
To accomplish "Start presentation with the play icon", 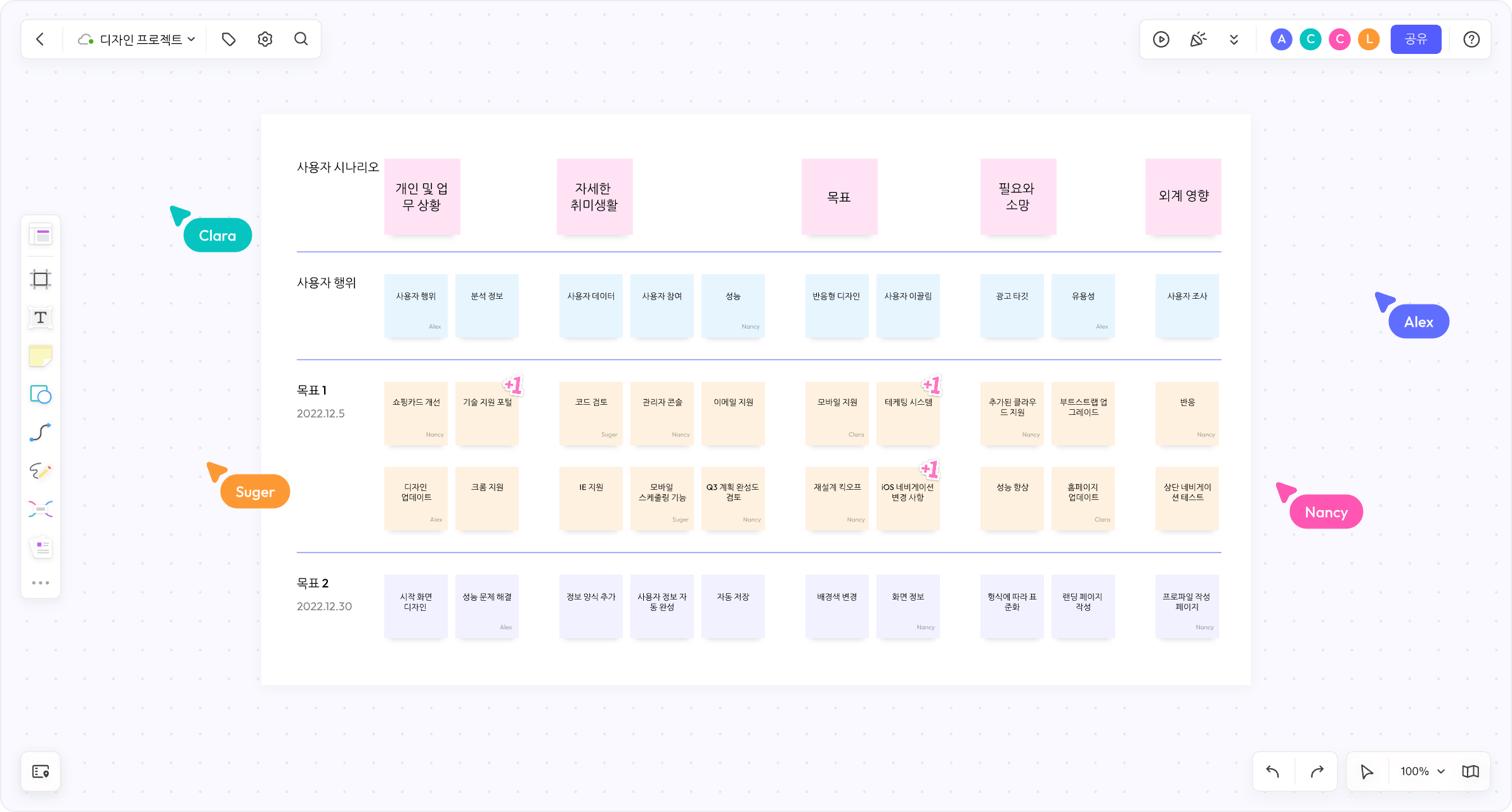I will click(x=1161, y=39).
